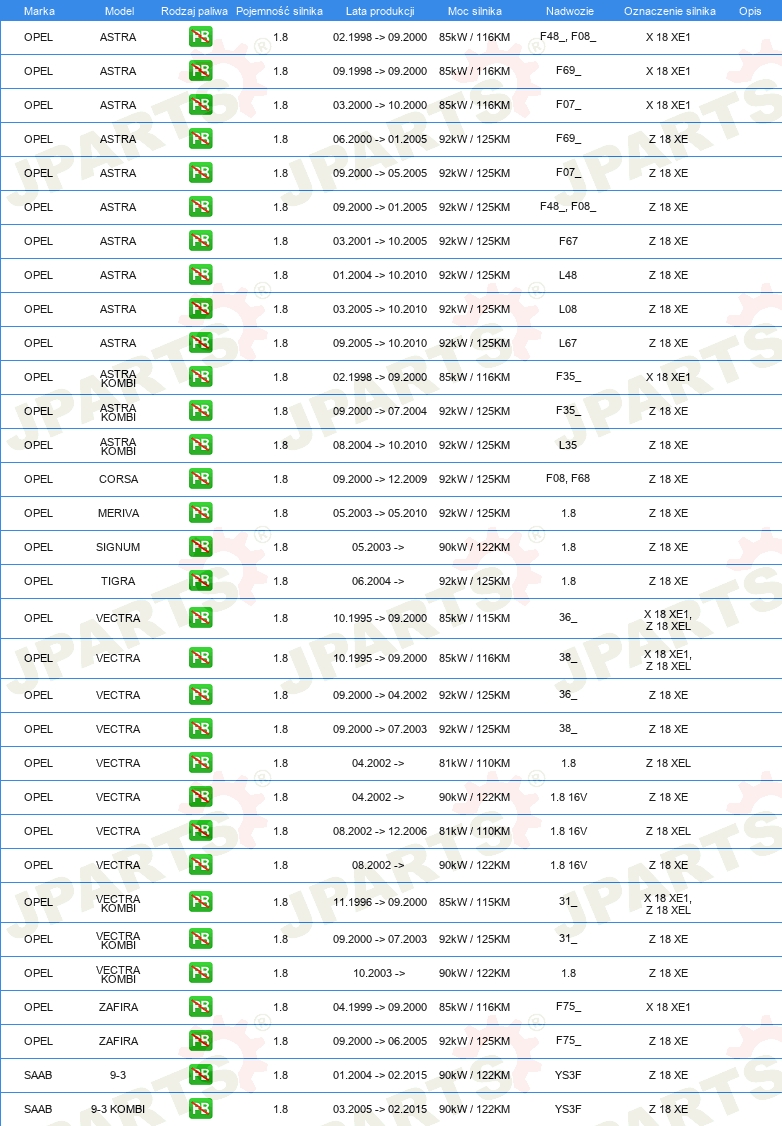Click fuel icon in OPEL TIGRA row
782x1126 pixels.
click(200, 580)
